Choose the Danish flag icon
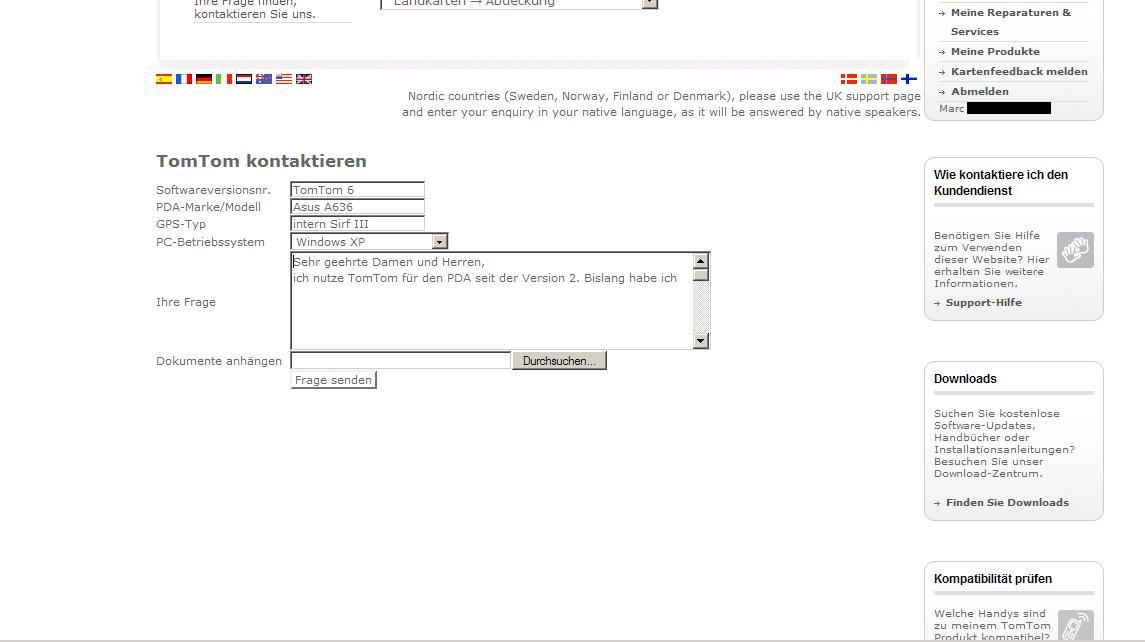Screen dimensions: 1145x642 click(x=849, y=79)
